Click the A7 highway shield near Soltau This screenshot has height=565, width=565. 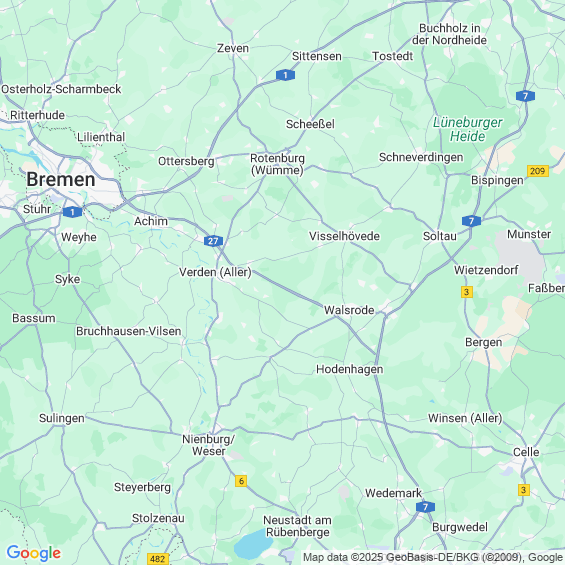pos(471,221)
